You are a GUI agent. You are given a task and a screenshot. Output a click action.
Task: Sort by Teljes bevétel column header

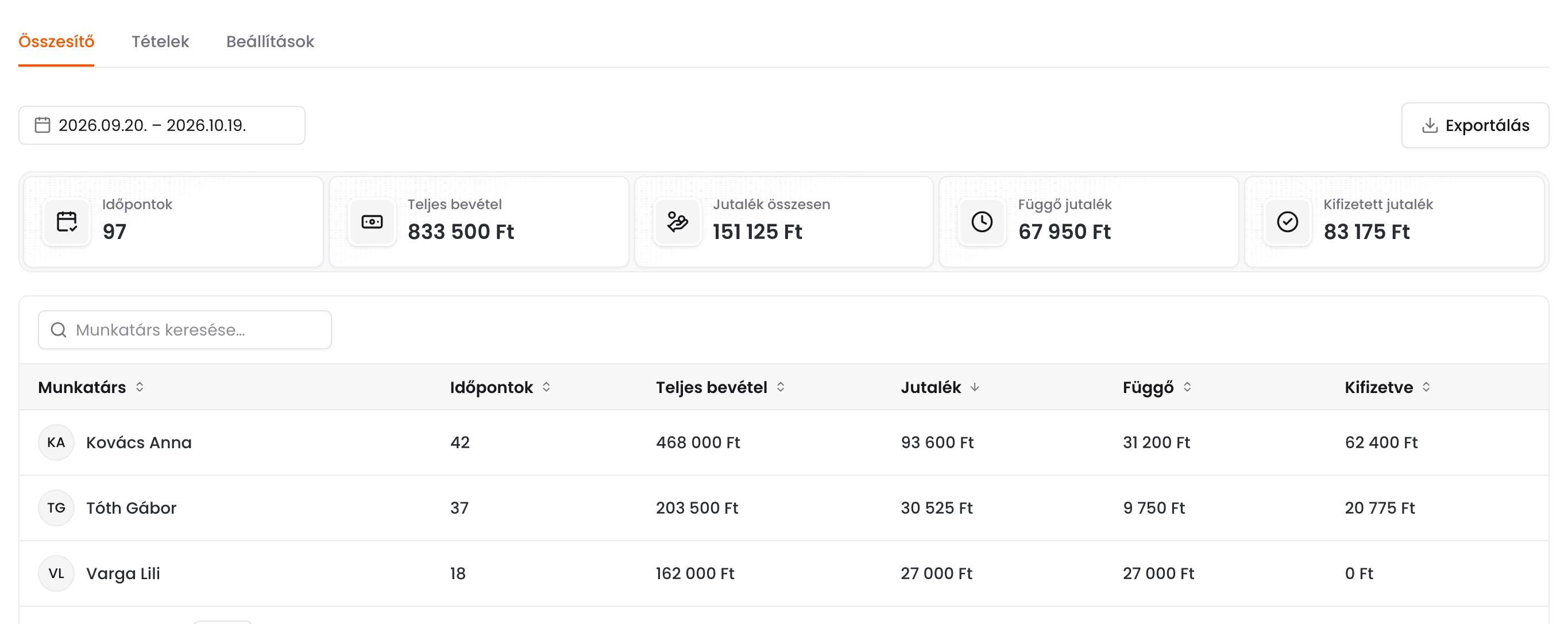(x=721, y=387)
